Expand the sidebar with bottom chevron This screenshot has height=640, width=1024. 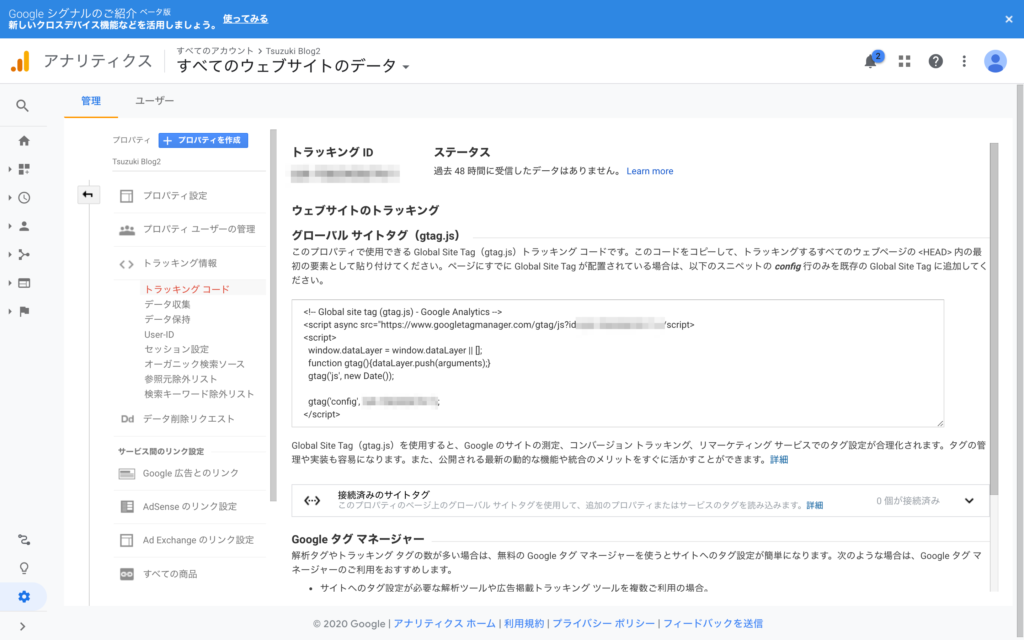click(23, 626)
